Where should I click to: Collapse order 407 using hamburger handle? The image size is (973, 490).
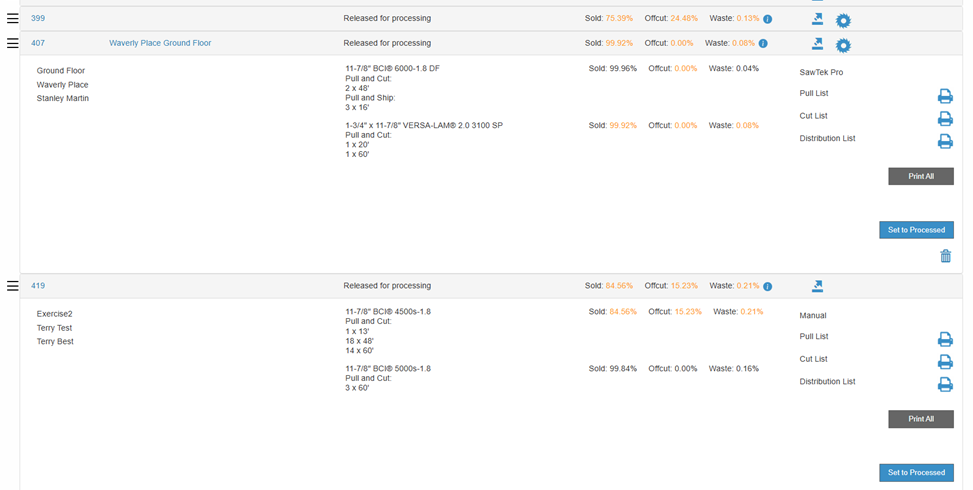tap(12, 43)
